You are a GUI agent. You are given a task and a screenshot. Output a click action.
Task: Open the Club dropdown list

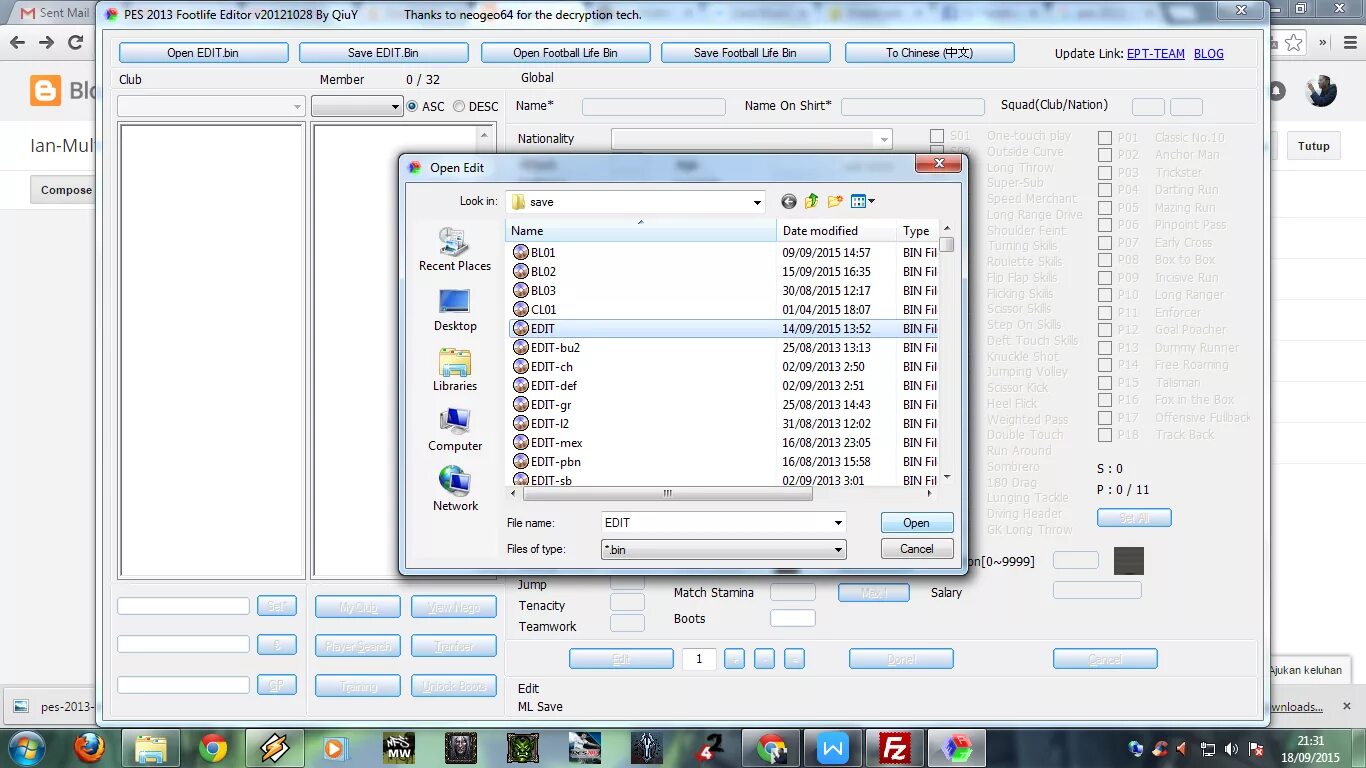[x=297, y=106]
